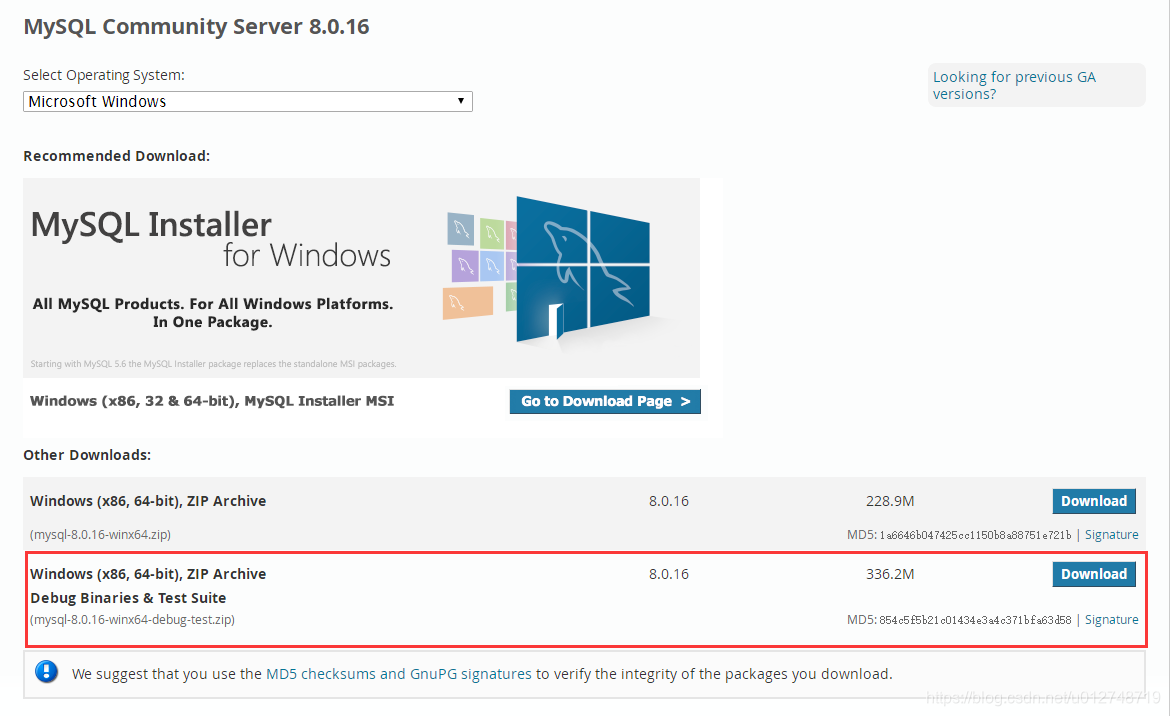This screenshot has height=716, width=1170.
Task: Click the MySQL Installer for Windows banner
Action: pos(361,277)
